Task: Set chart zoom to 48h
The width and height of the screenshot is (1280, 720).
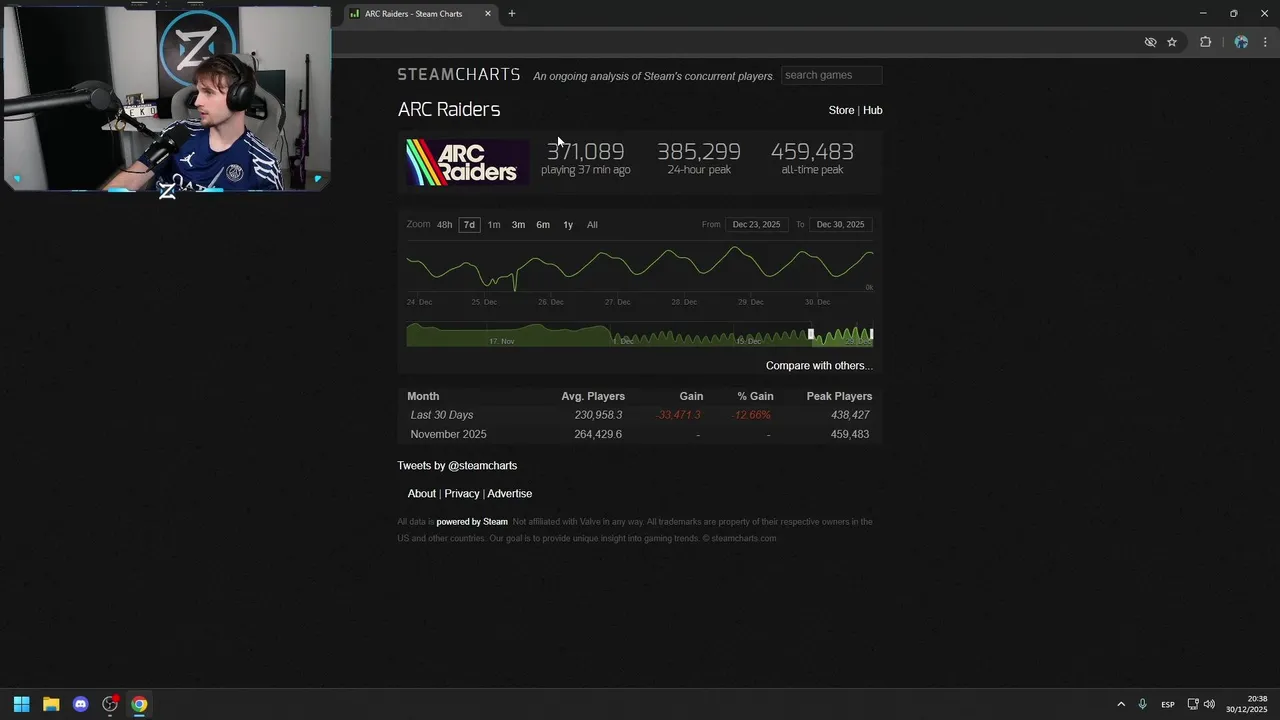Action: [445, 225]
